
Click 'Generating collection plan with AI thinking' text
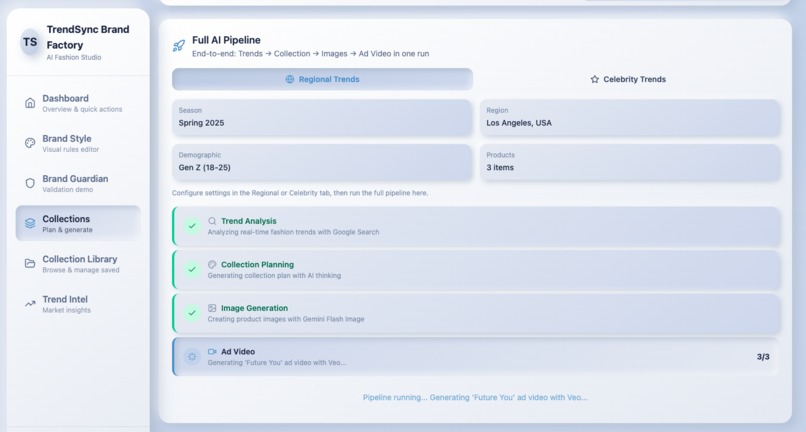274,276
